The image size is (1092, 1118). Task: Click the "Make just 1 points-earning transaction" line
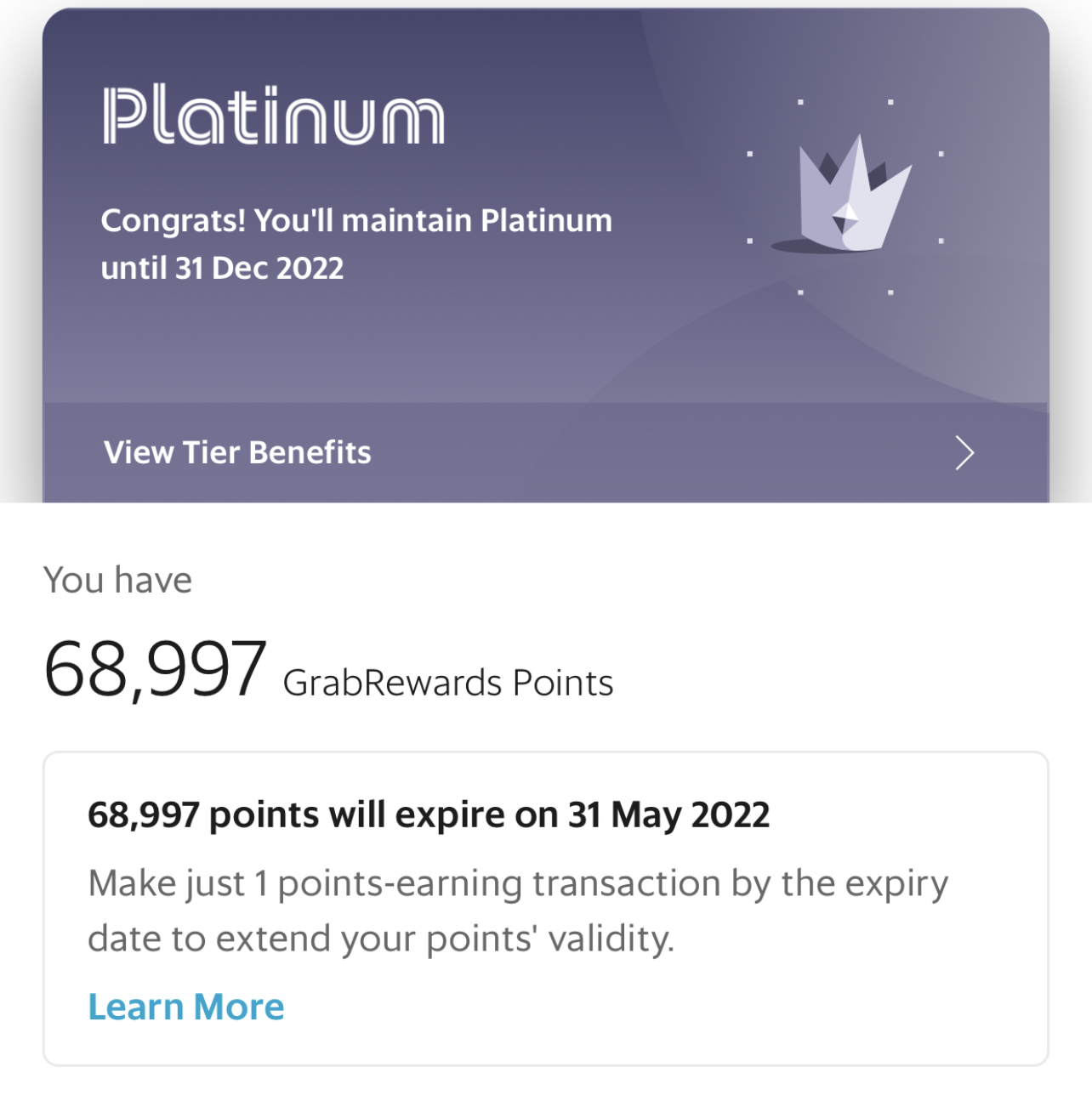point(518,884)
